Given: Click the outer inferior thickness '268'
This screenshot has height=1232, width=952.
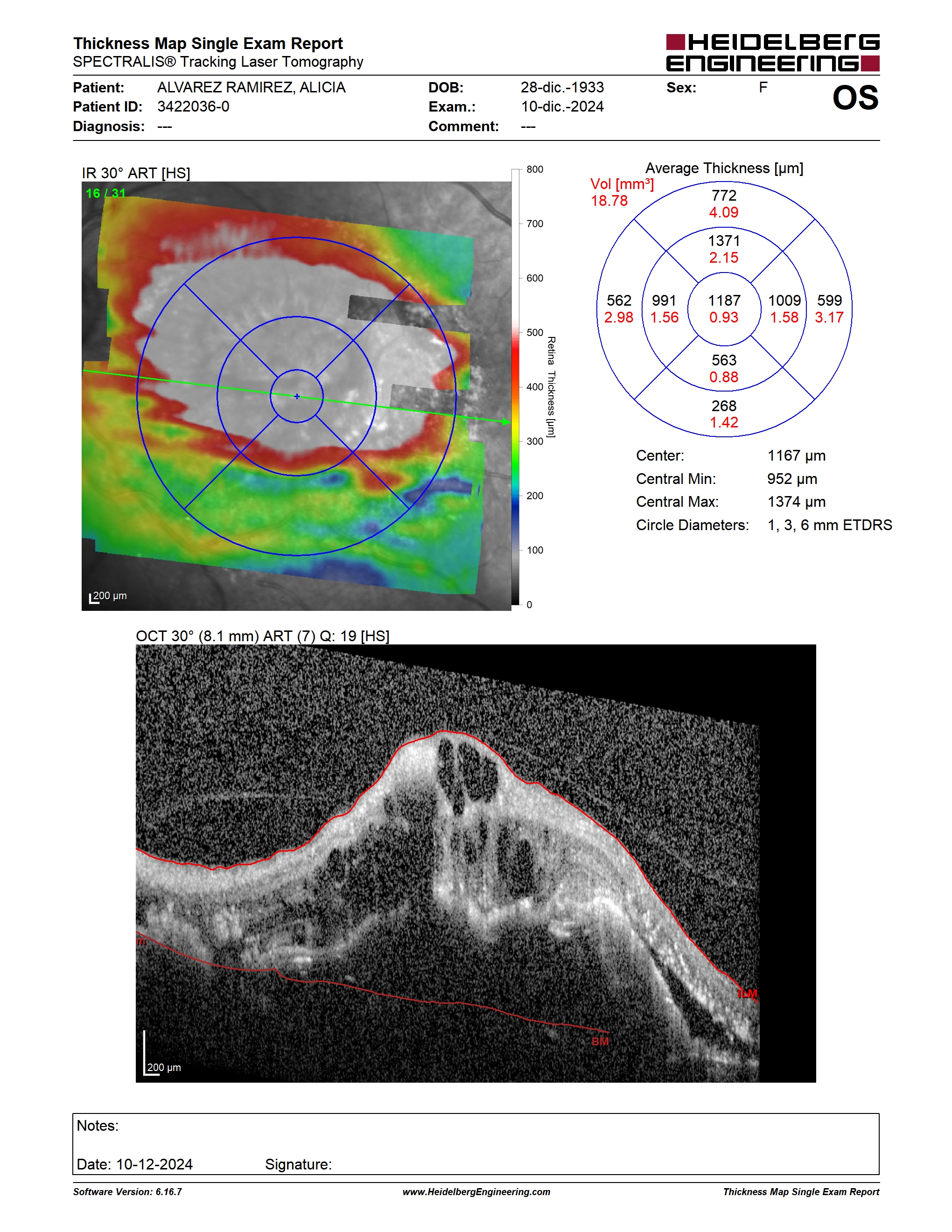Looking at the screenshot, I should [724, 406].
